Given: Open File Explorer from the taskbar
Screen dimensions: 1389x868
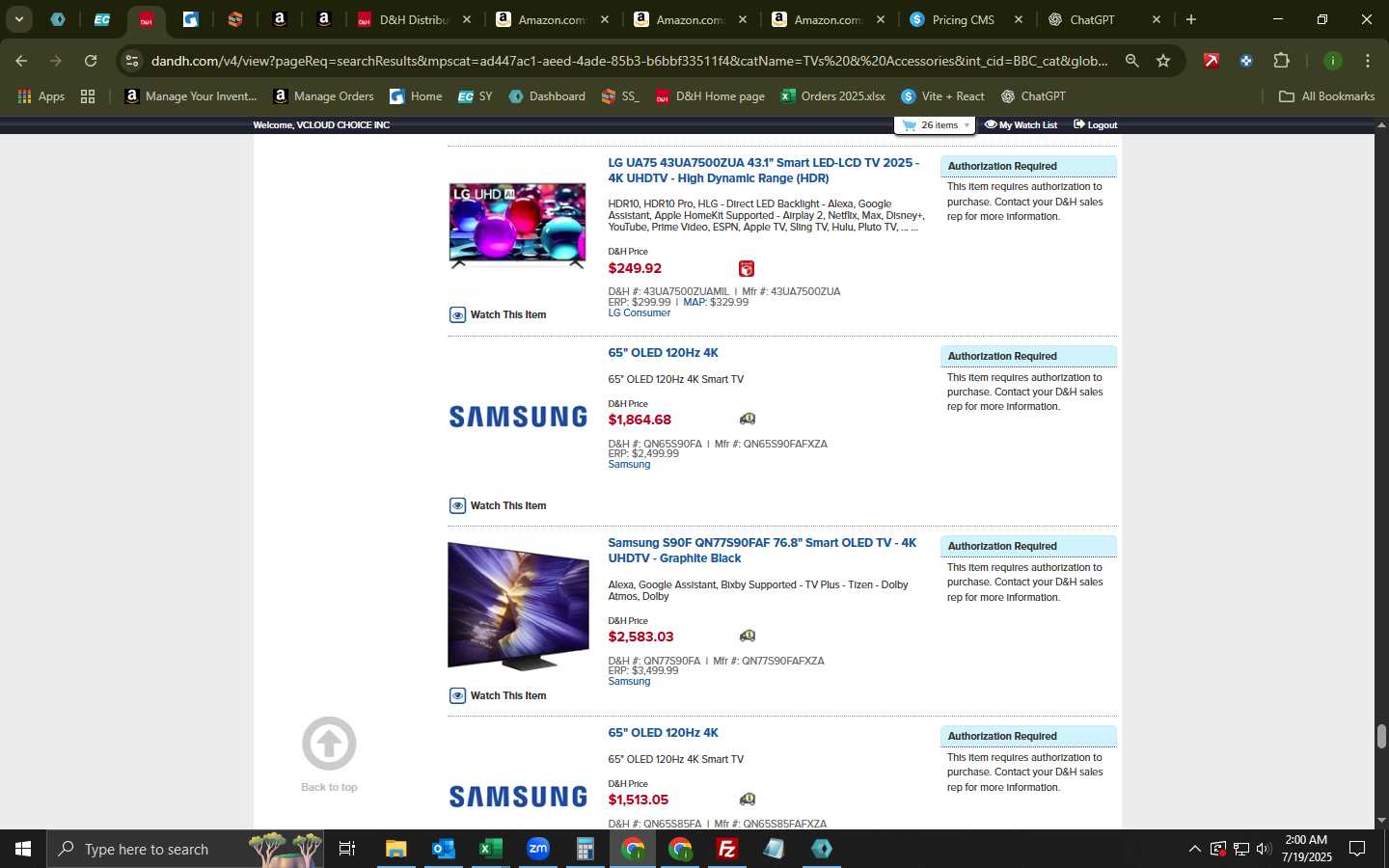Looking at the screenshot, I should 395,849.
